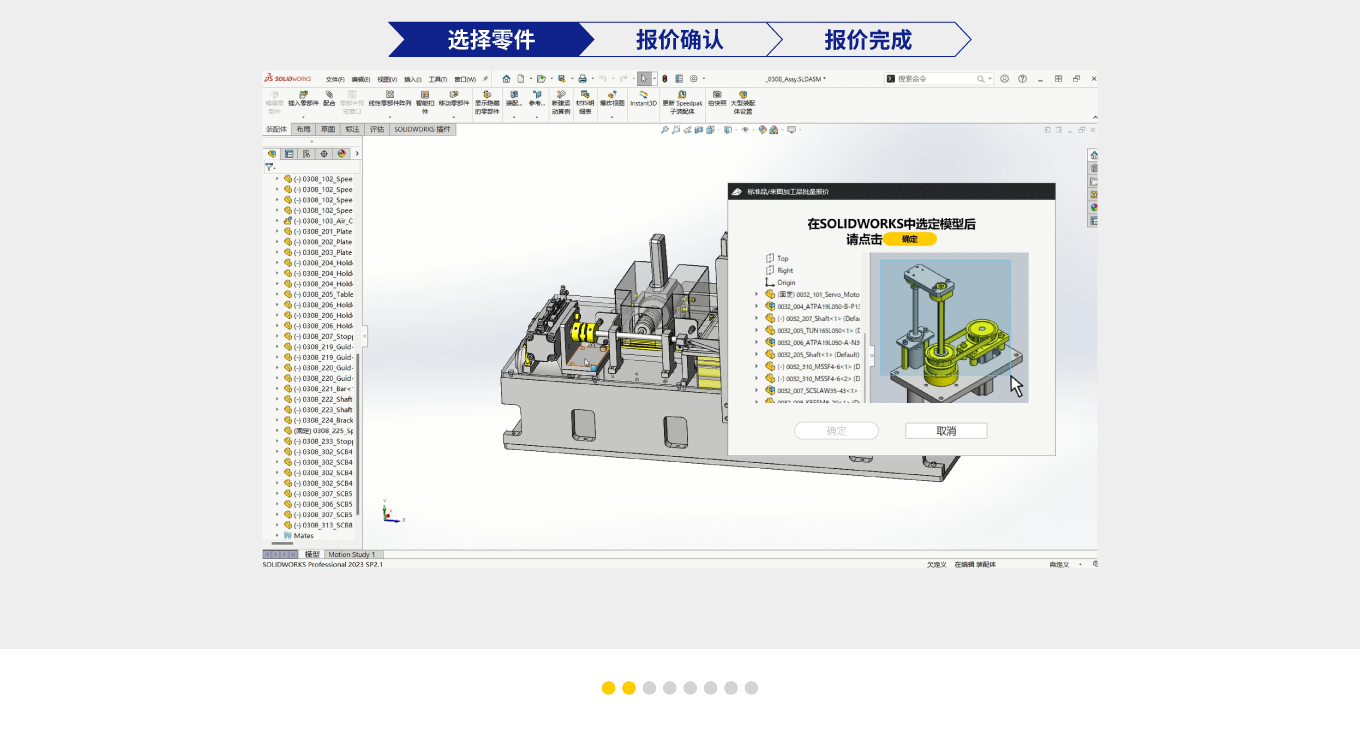
Task: Open the 工具(T) menu
Action: tap(438, 79)
